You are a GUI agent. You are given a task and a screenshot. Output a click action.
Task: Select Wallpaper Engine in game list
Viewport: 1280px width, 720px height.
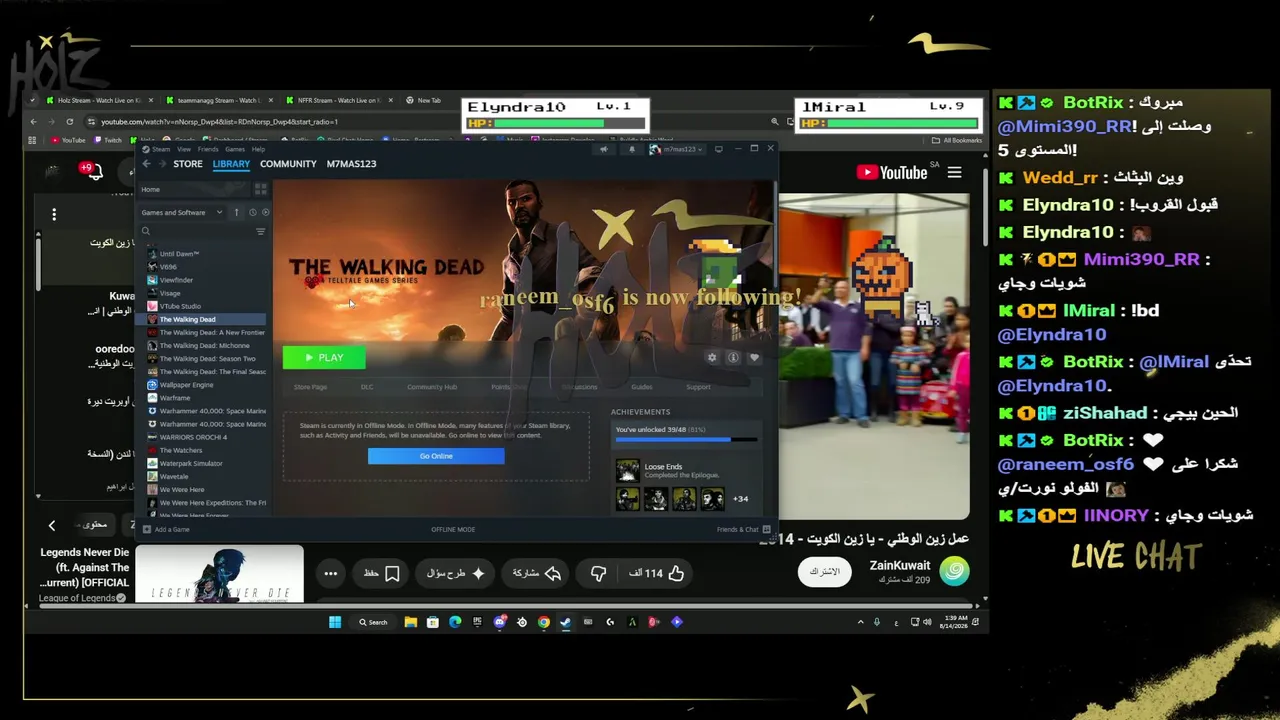[x=206, y=385]
